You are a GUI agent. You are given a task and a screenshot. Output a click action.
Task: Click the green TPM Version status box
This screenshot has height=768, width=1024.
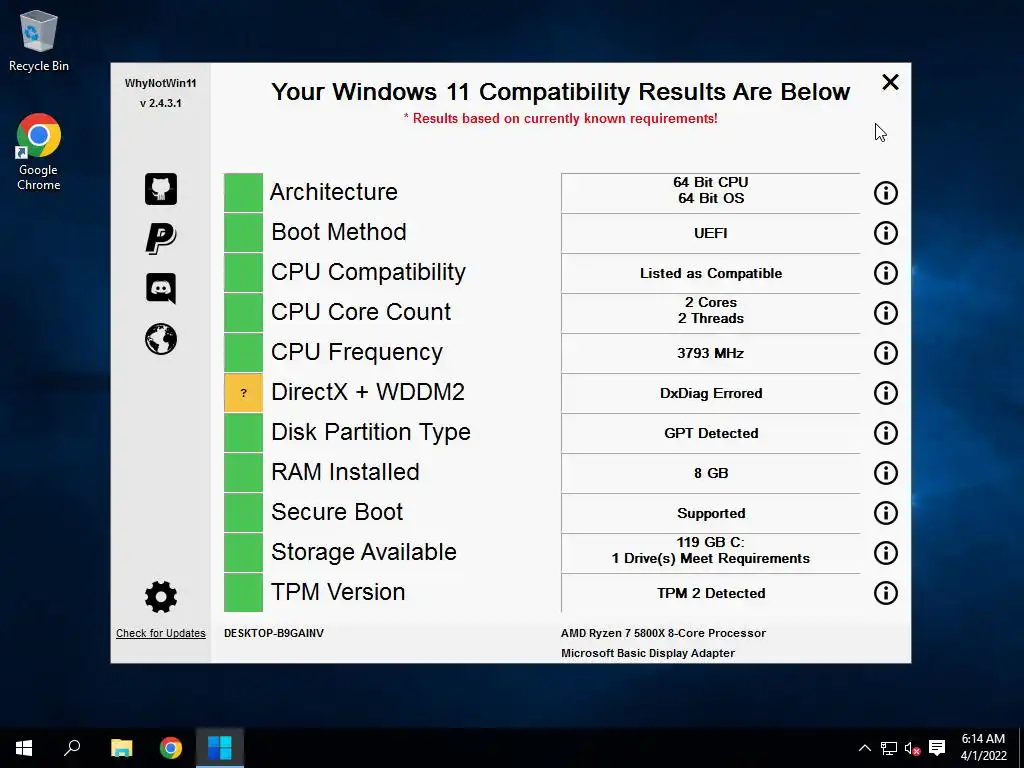(243, 592)
